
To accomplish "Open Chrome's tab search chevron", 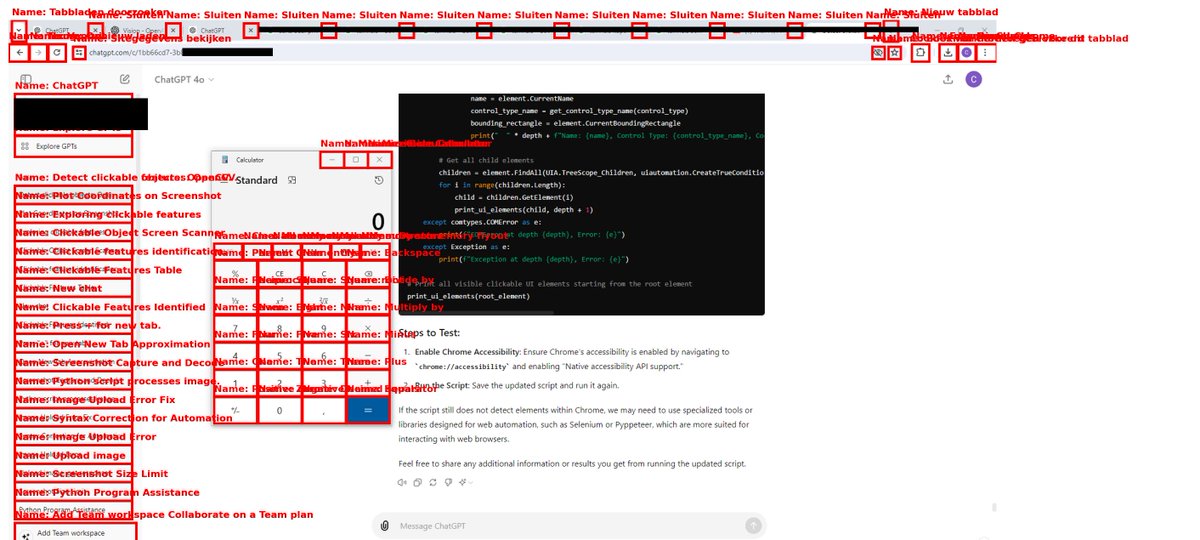I will point(19,31).
